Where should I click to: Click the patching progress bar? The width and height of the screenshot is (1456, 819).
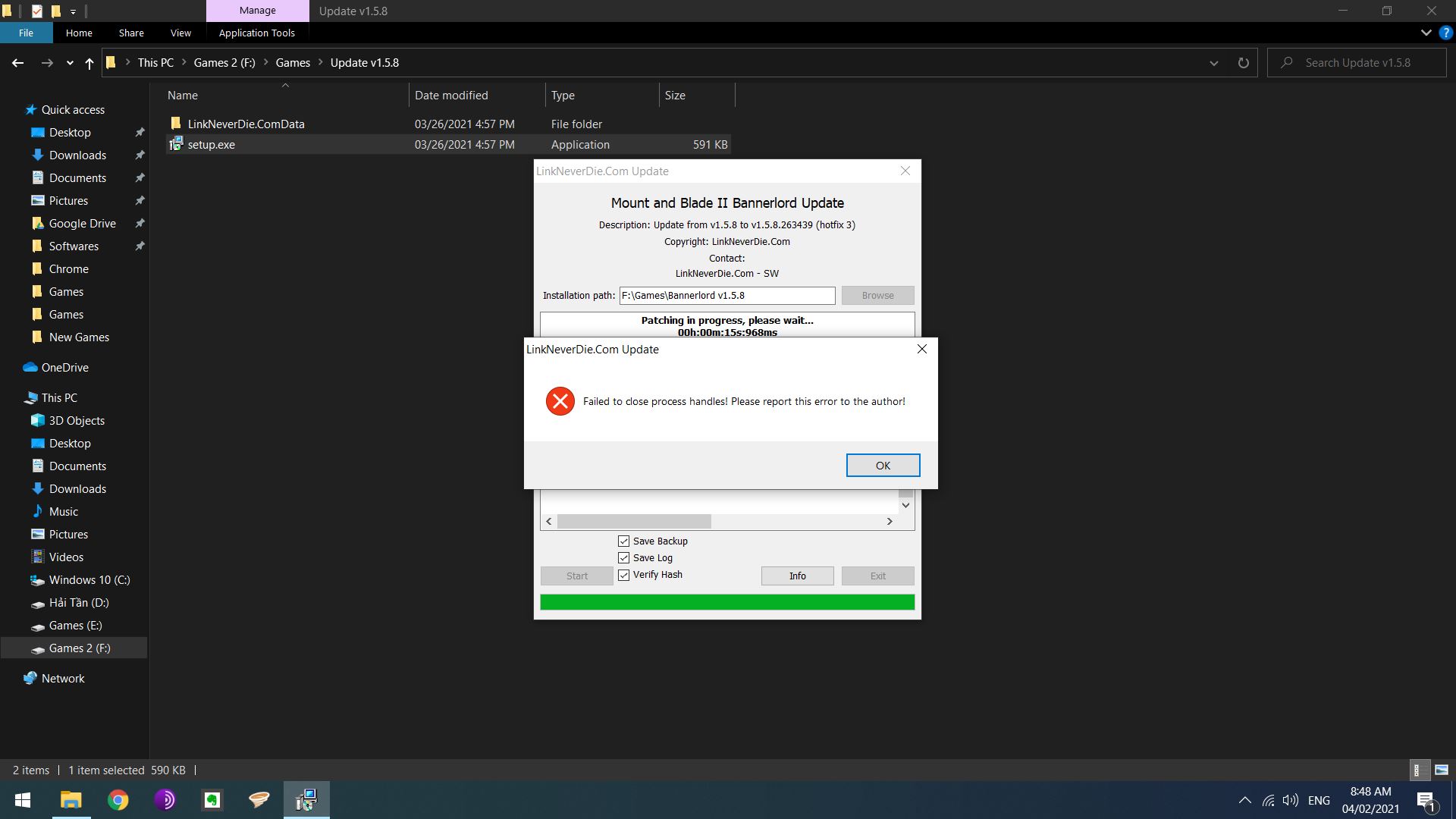point(726,601)
